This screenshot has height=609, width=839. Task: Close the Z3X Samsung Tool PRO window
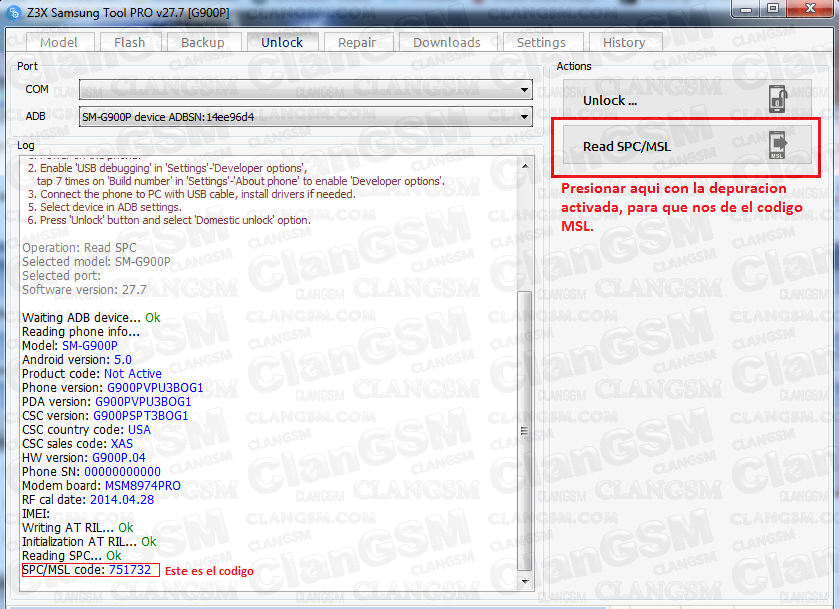811,9
